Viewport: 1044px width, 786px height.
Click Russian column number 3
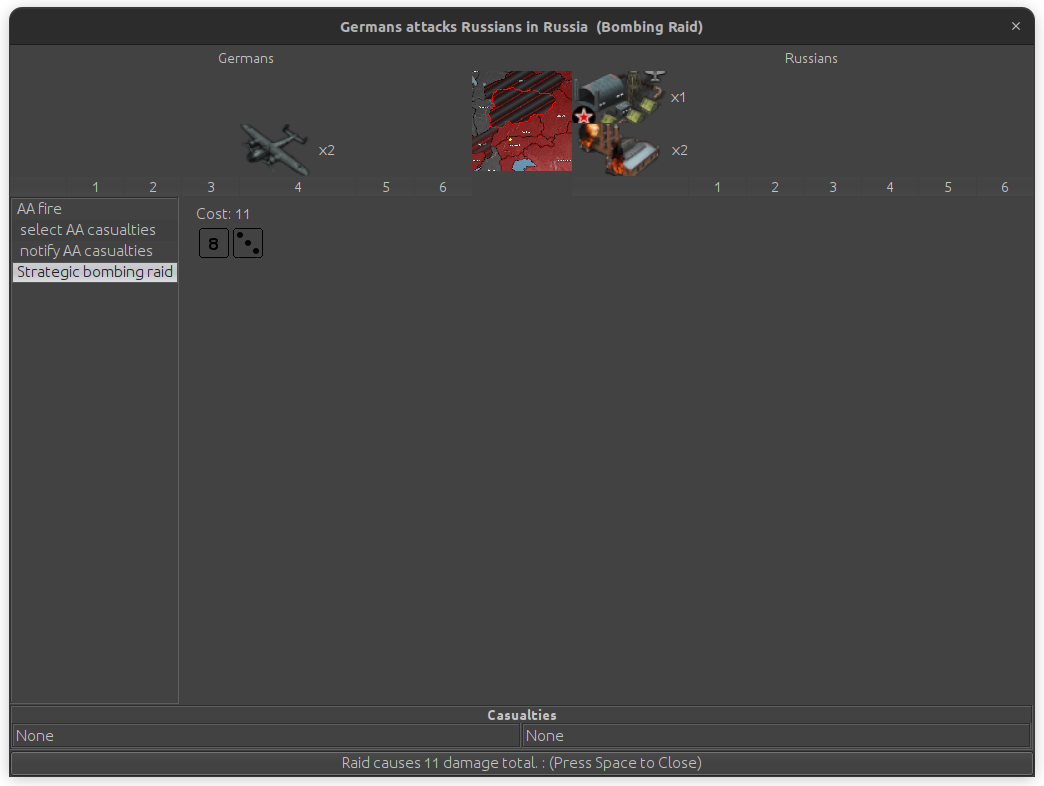(x=833, y=188)
